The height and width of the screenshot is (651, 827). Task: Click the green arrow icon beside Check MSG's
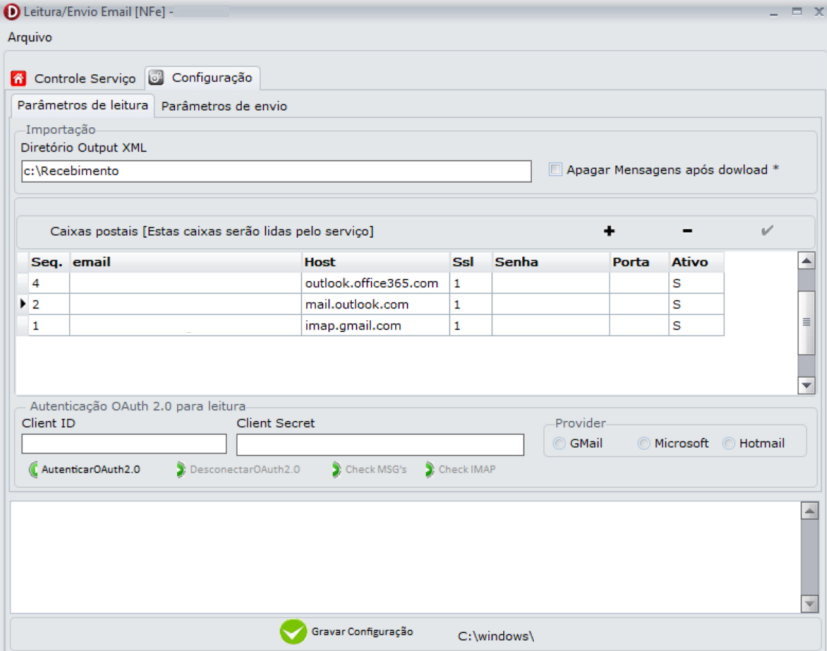click(336, 470)
